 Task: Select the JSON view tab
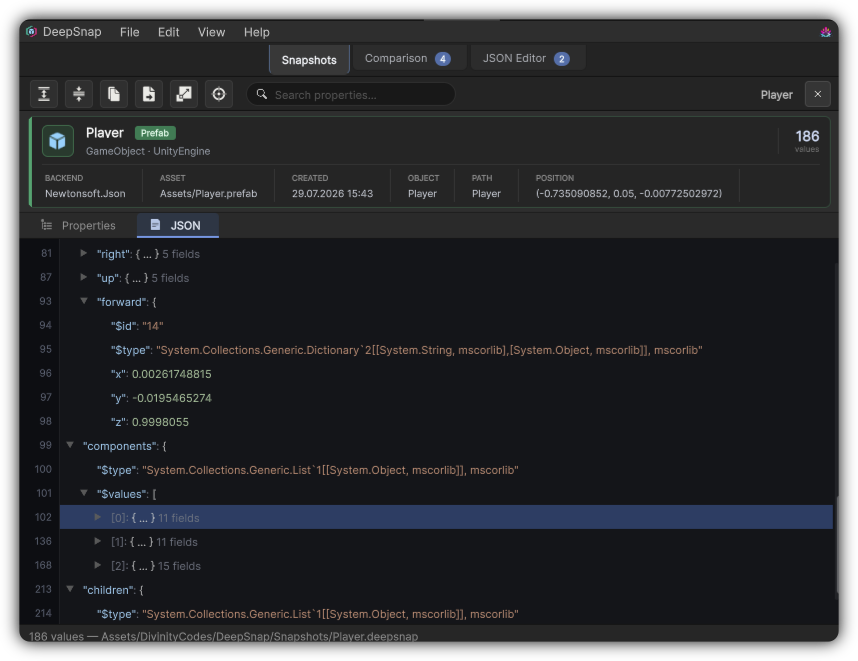coord(178,225)
